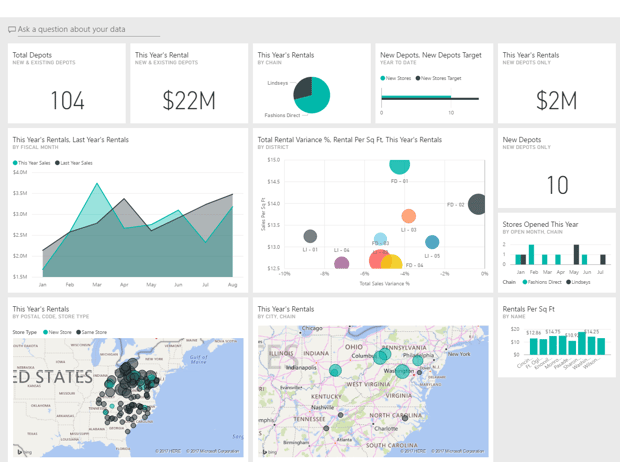Type in the 'Ask a question about your data' box
This screenshot has width=620, height=462.
tap(85, 30)
